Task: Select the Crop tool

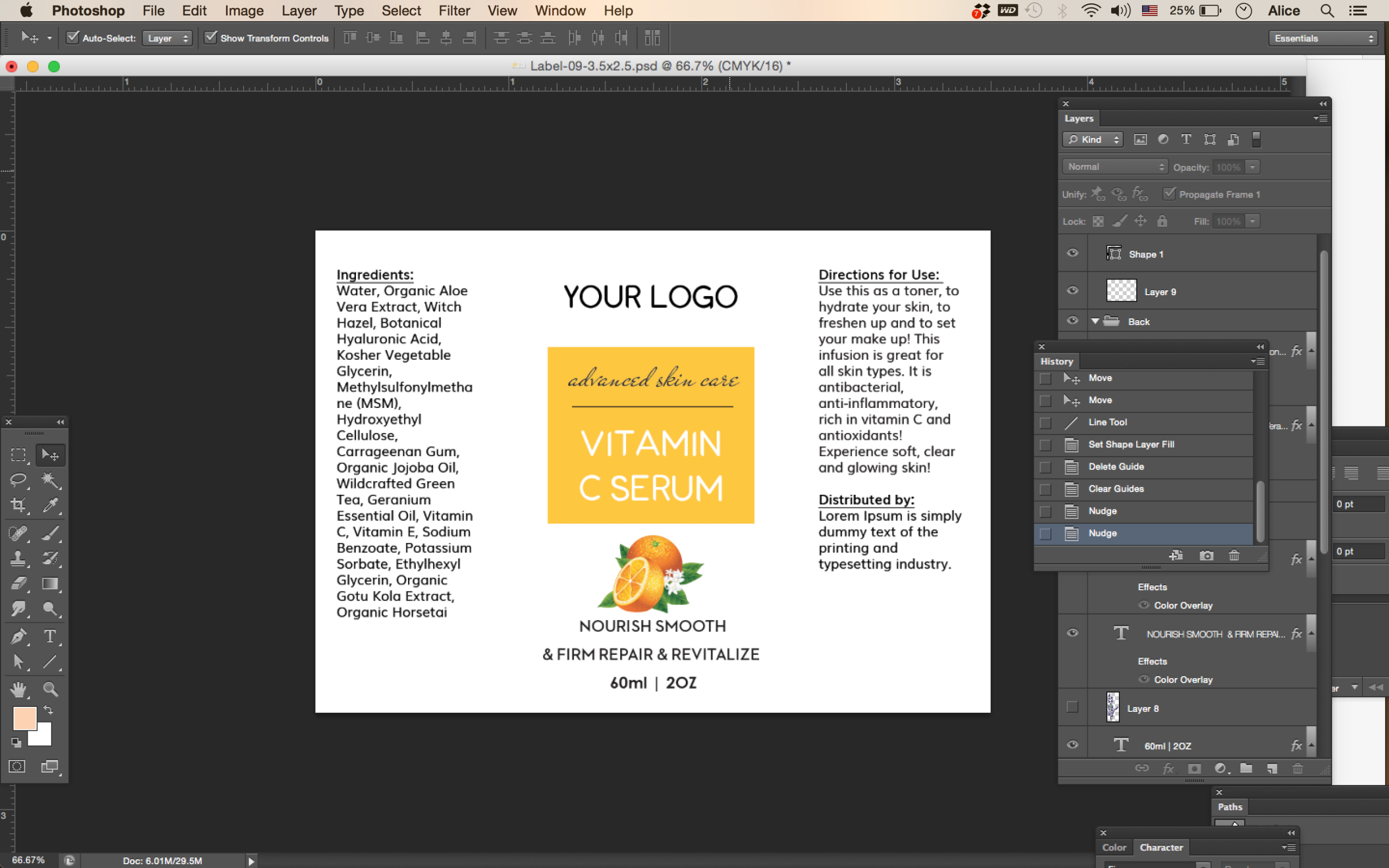Action: tap(18, 505)
